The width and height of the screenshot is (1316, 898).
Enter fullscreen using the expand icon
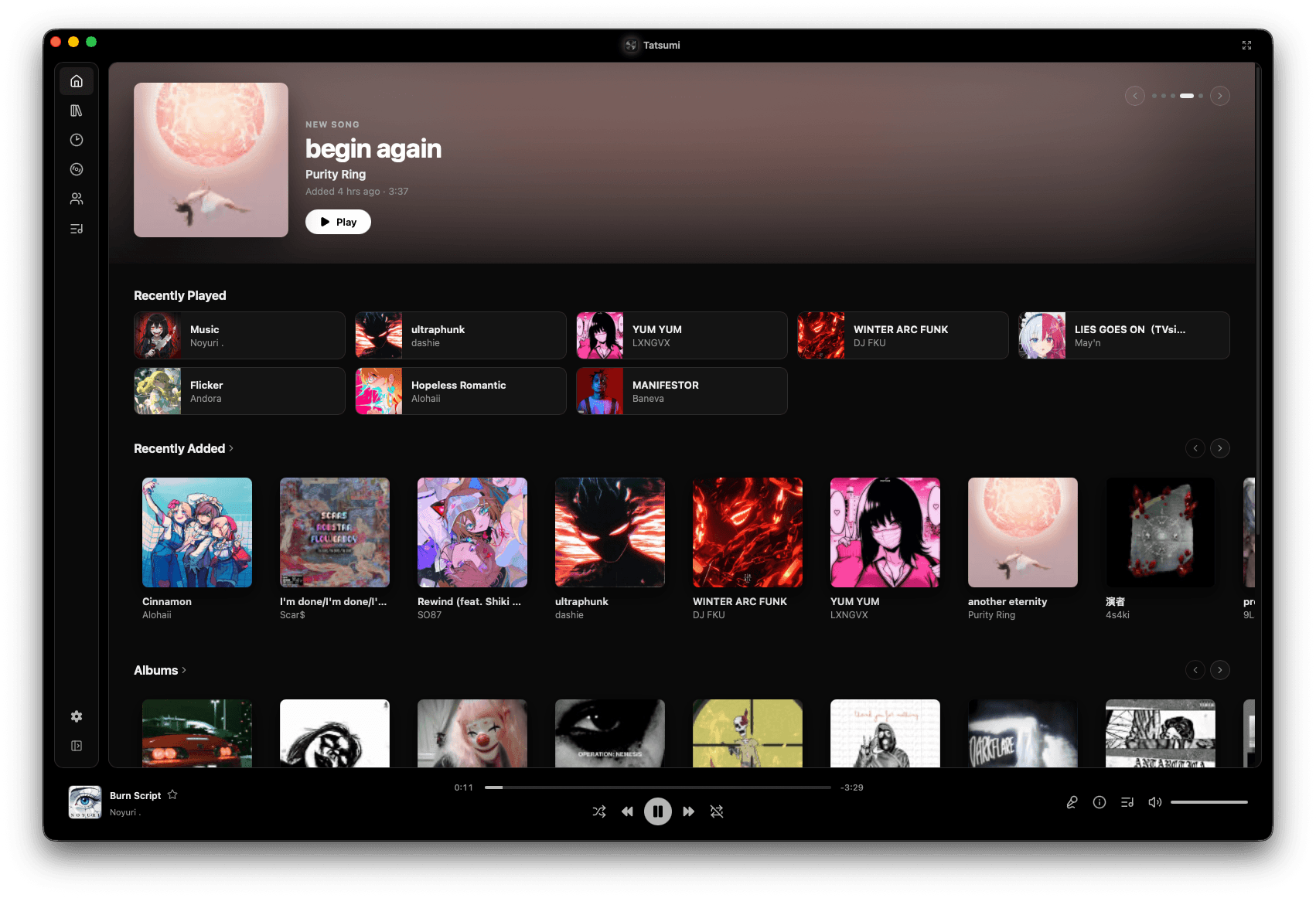pyautogui.click(x=1246, y=46)
